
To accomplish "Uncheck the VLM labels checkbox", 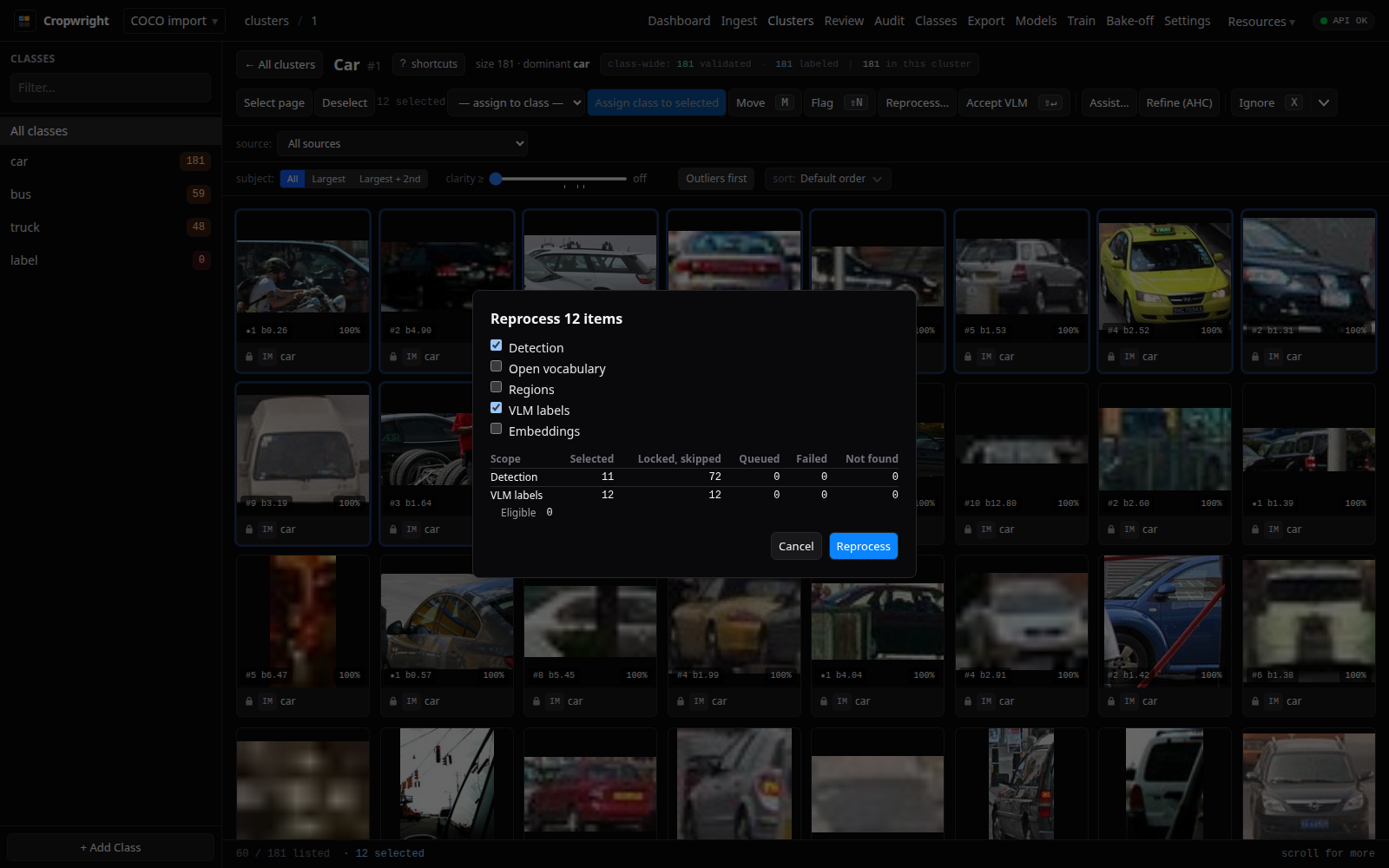I will click(497, 408).
